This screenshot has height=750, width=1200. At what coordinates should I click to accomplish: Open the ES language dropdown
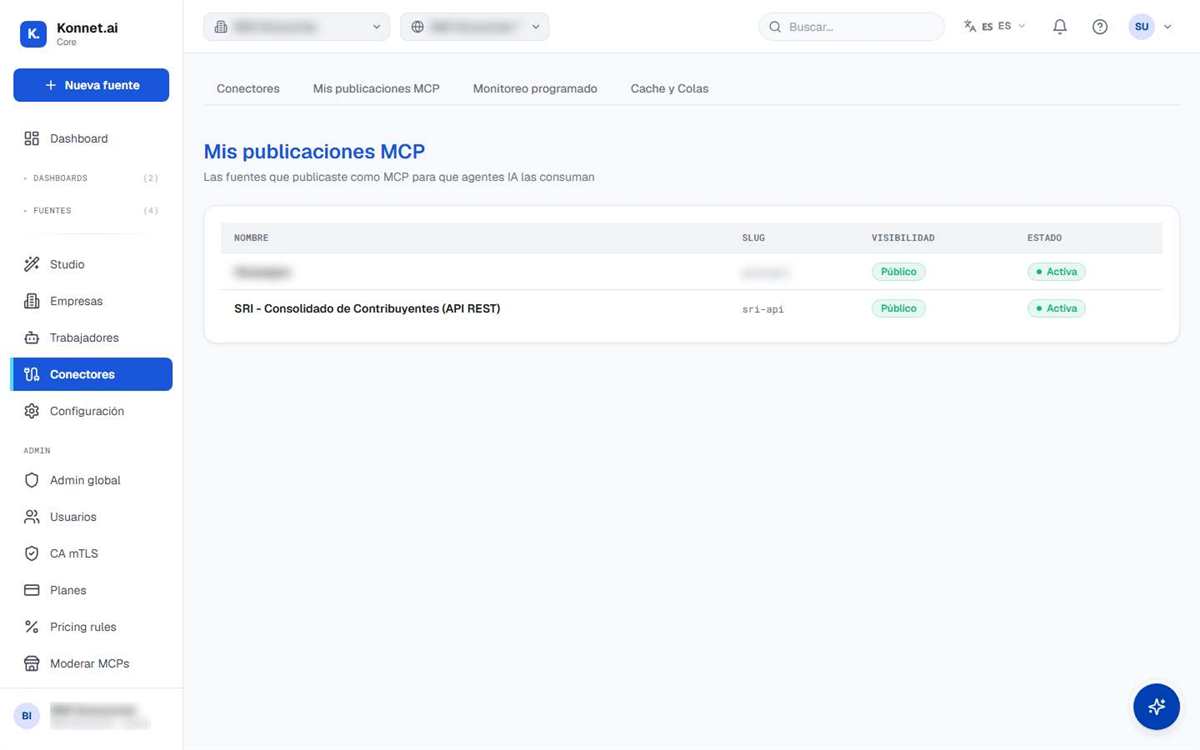(995, 27)
